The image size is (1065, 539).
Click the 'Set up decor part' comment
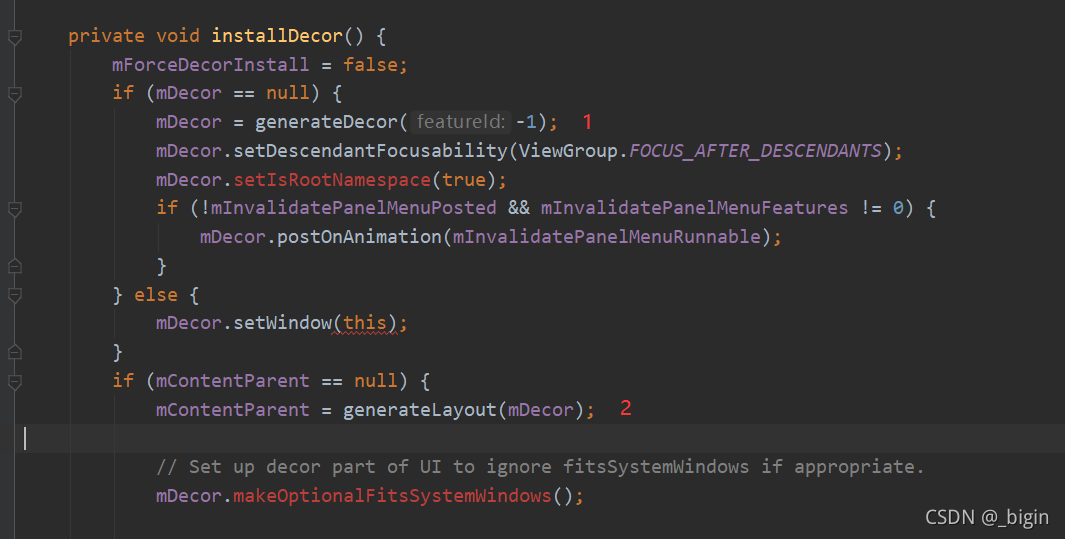pyautogui.click(x=540, y=467)
